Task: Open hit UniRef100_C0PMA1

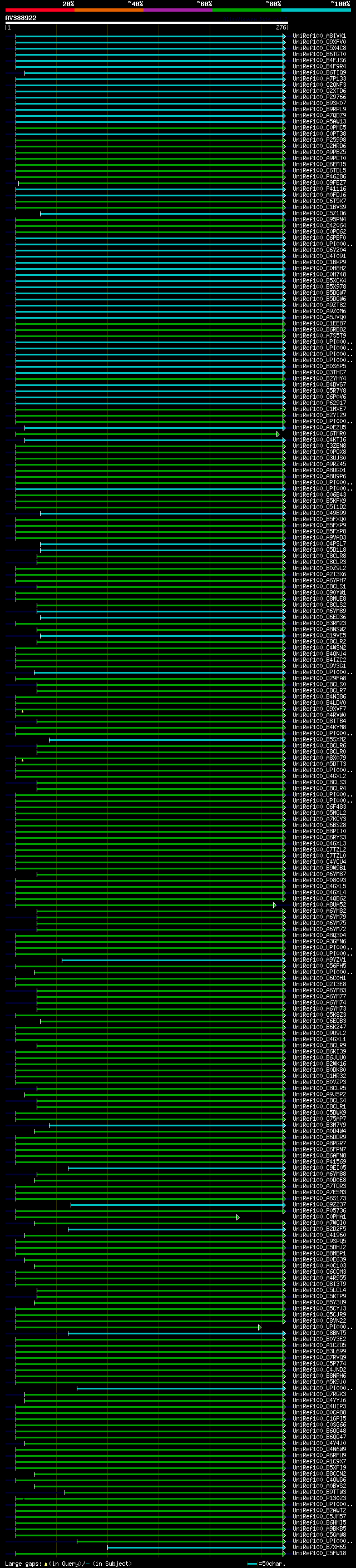Action: [319, 1217]
